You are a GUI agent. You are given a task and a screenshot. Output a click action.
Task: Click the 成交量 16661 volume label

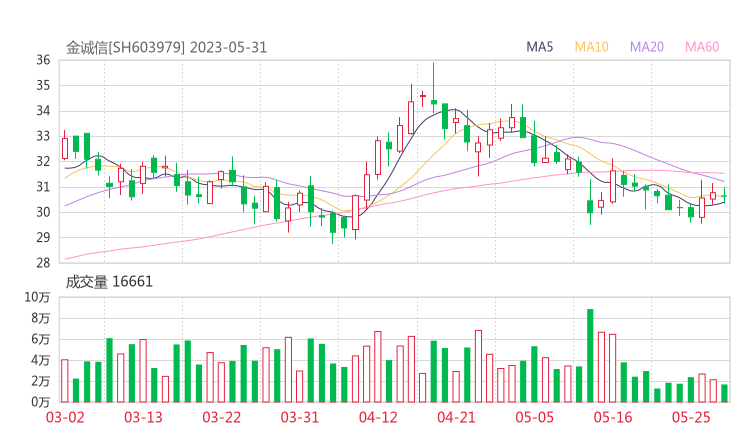pos(109,282)
